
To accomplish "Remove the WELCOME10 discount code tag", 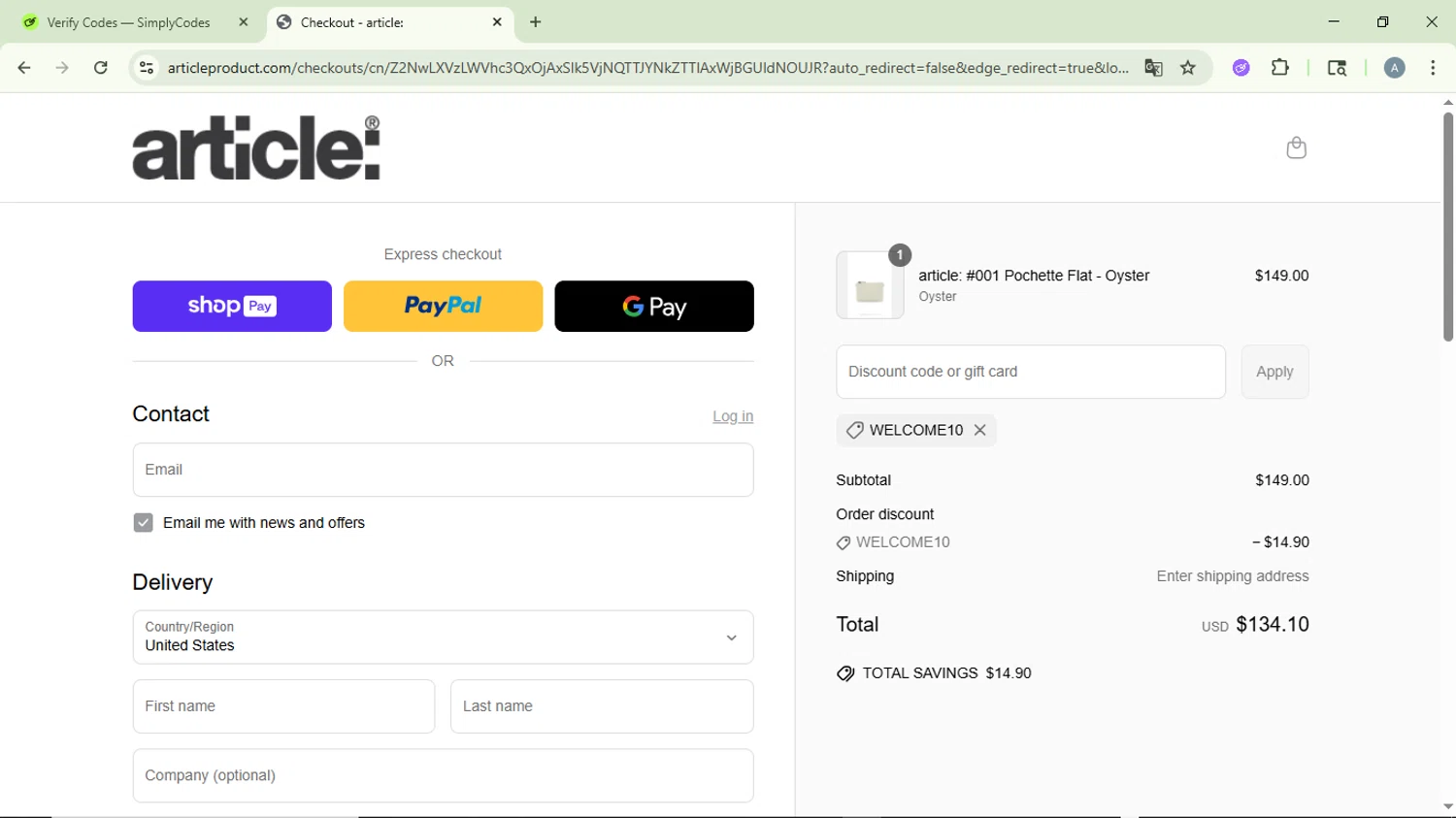I will pyautogui.click(x=980, y=430).
